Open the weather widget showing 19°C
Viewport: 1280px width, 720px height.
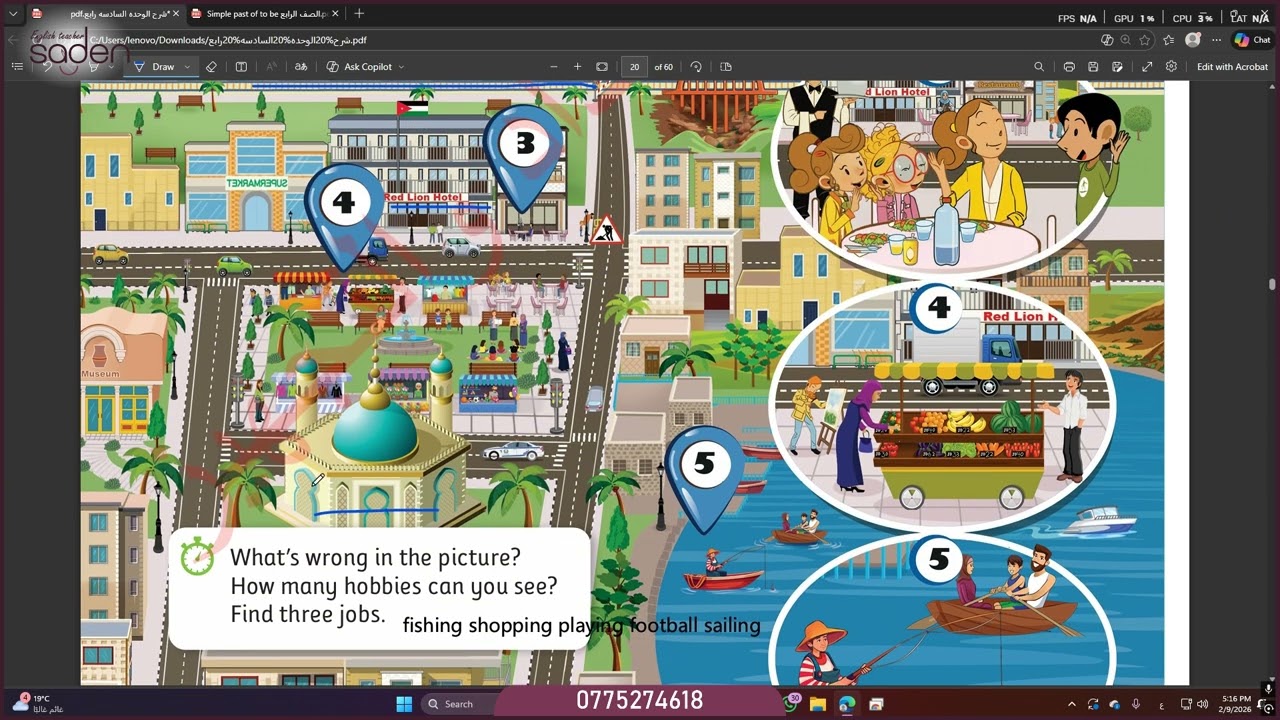click(37, 704)
